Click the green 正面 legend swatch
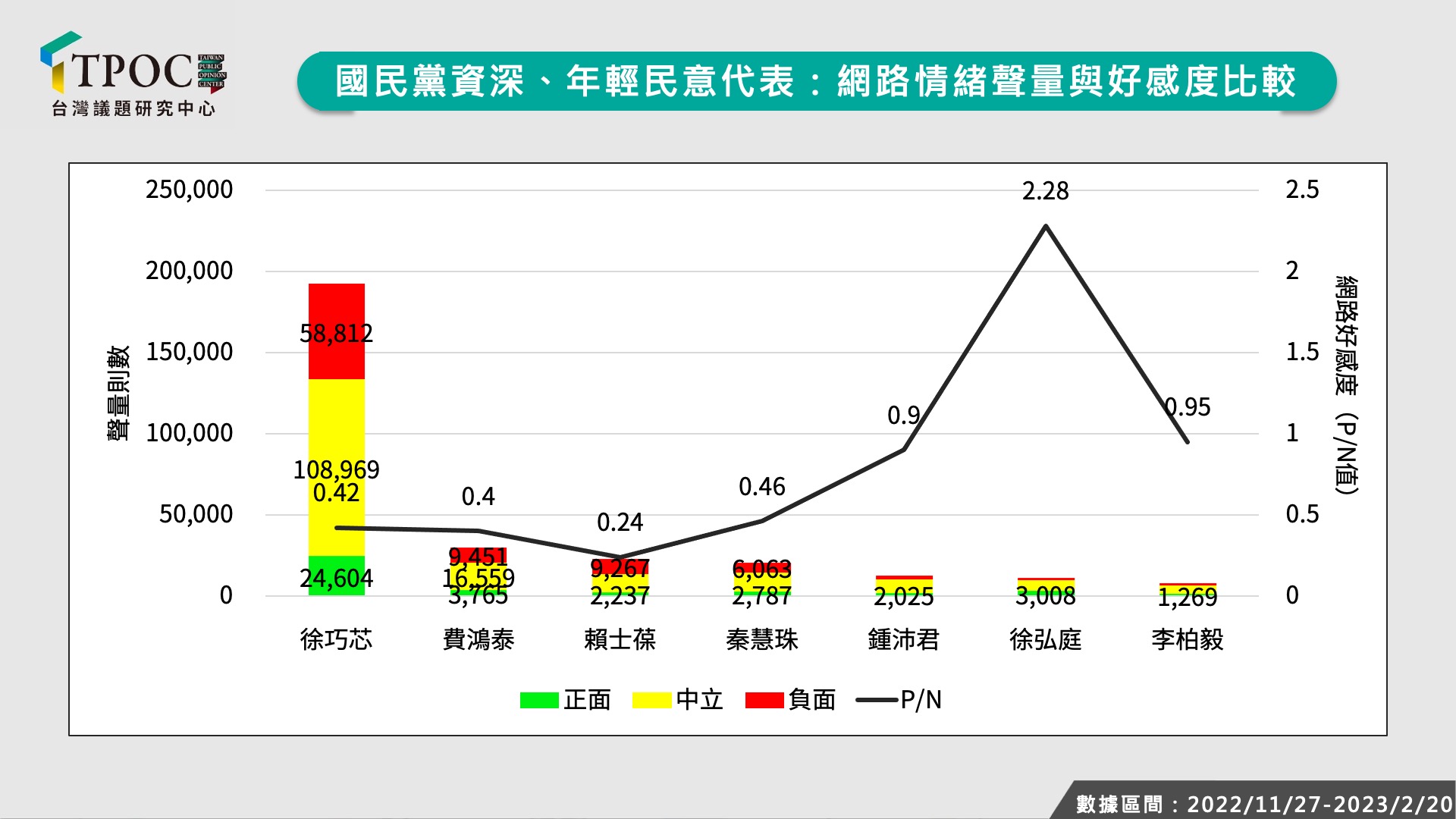 point(539,700)
